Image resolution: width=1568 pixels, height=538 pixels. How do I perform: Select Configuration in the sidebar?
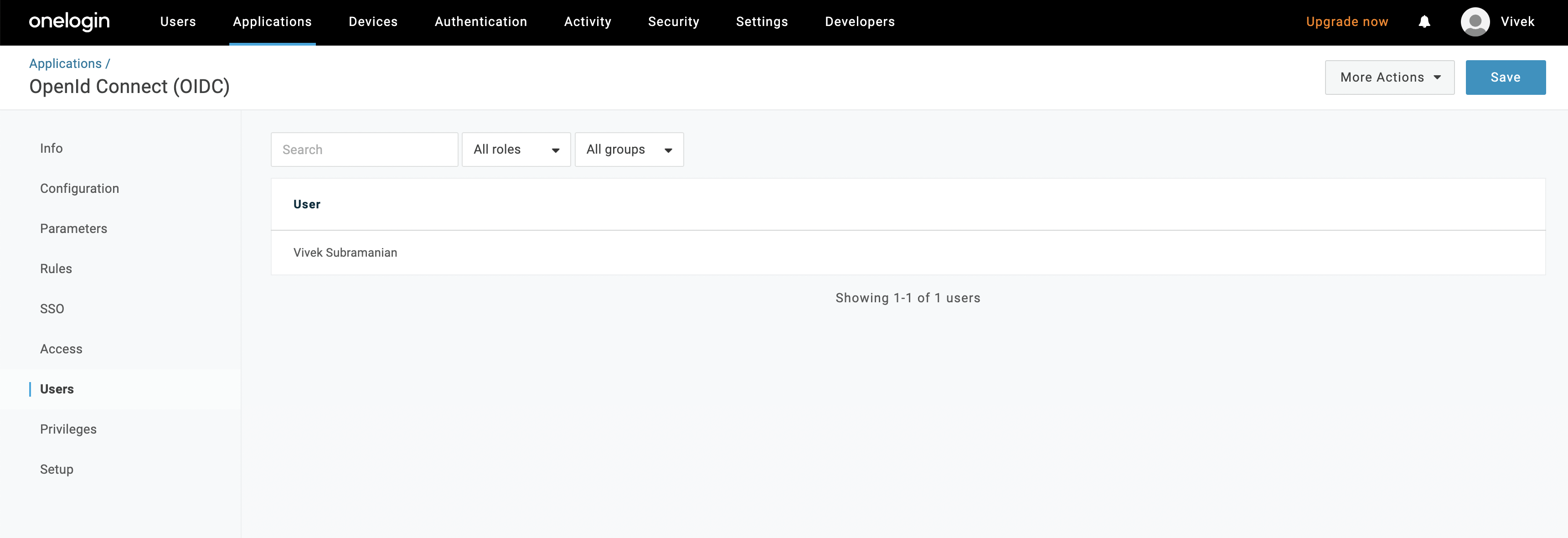79,188
